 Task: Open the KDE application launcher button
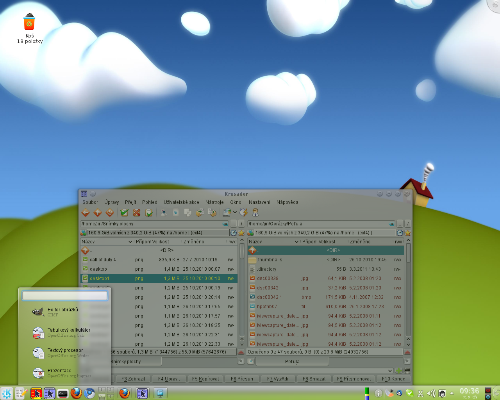[x=6, y=393]
